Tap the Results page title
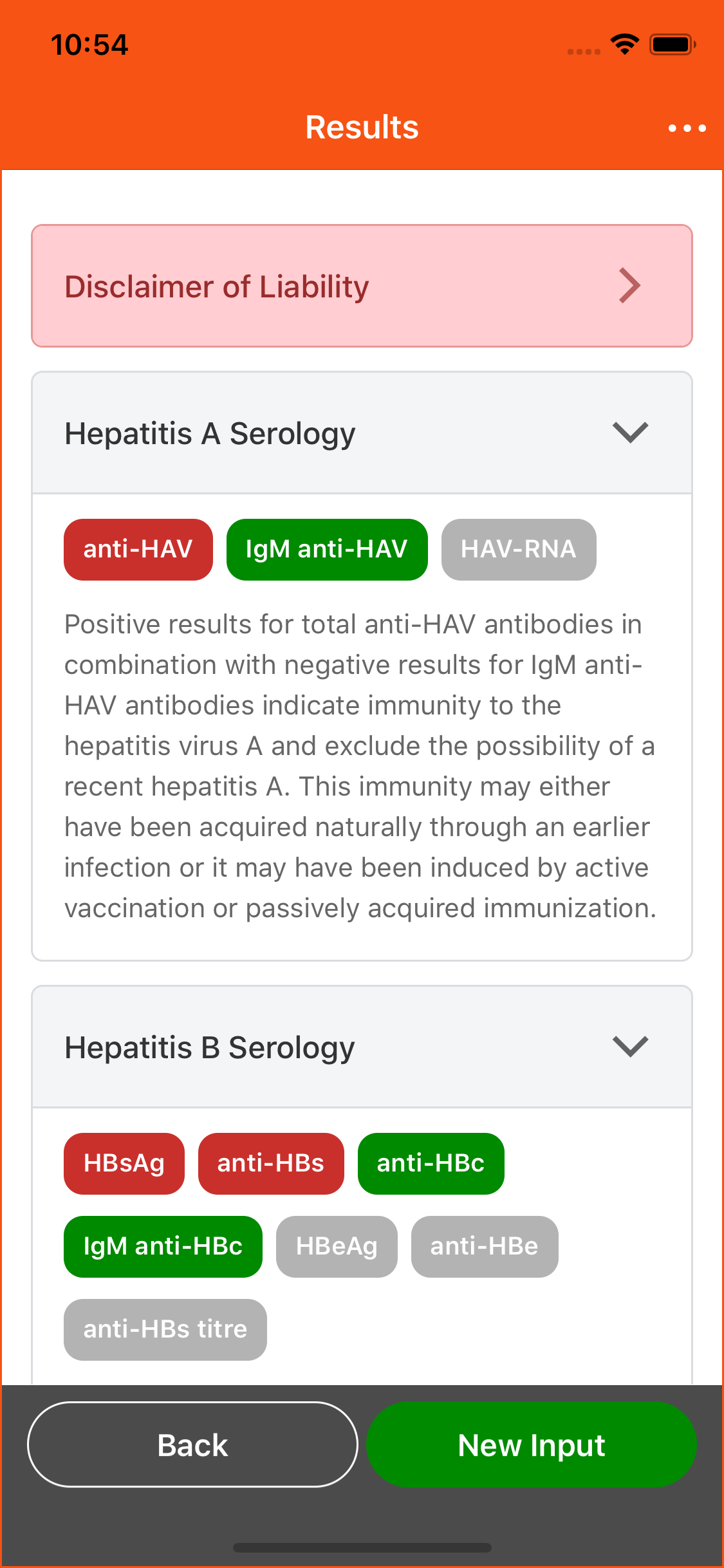Viewport: 724px width, 1568px height. [362, 127]
